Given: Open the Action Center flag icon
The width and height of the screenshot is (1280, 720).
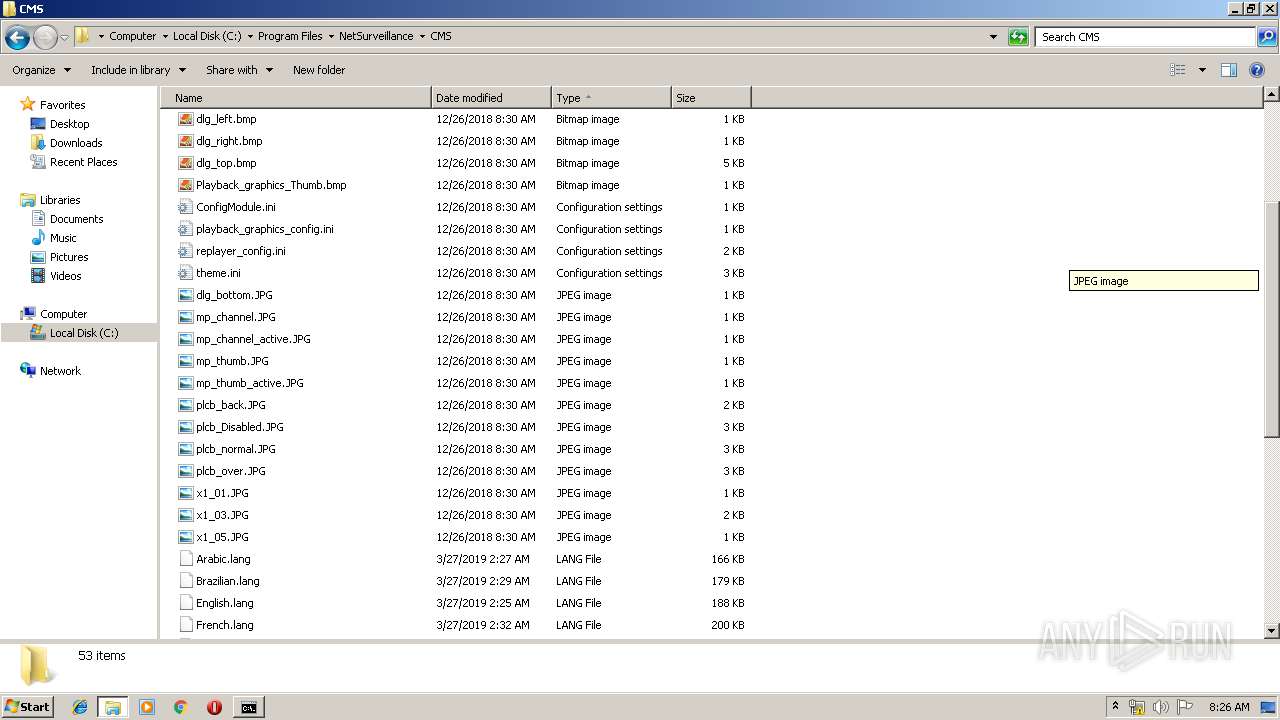Looking at the screenshot, I should (x=1185, y=707).
